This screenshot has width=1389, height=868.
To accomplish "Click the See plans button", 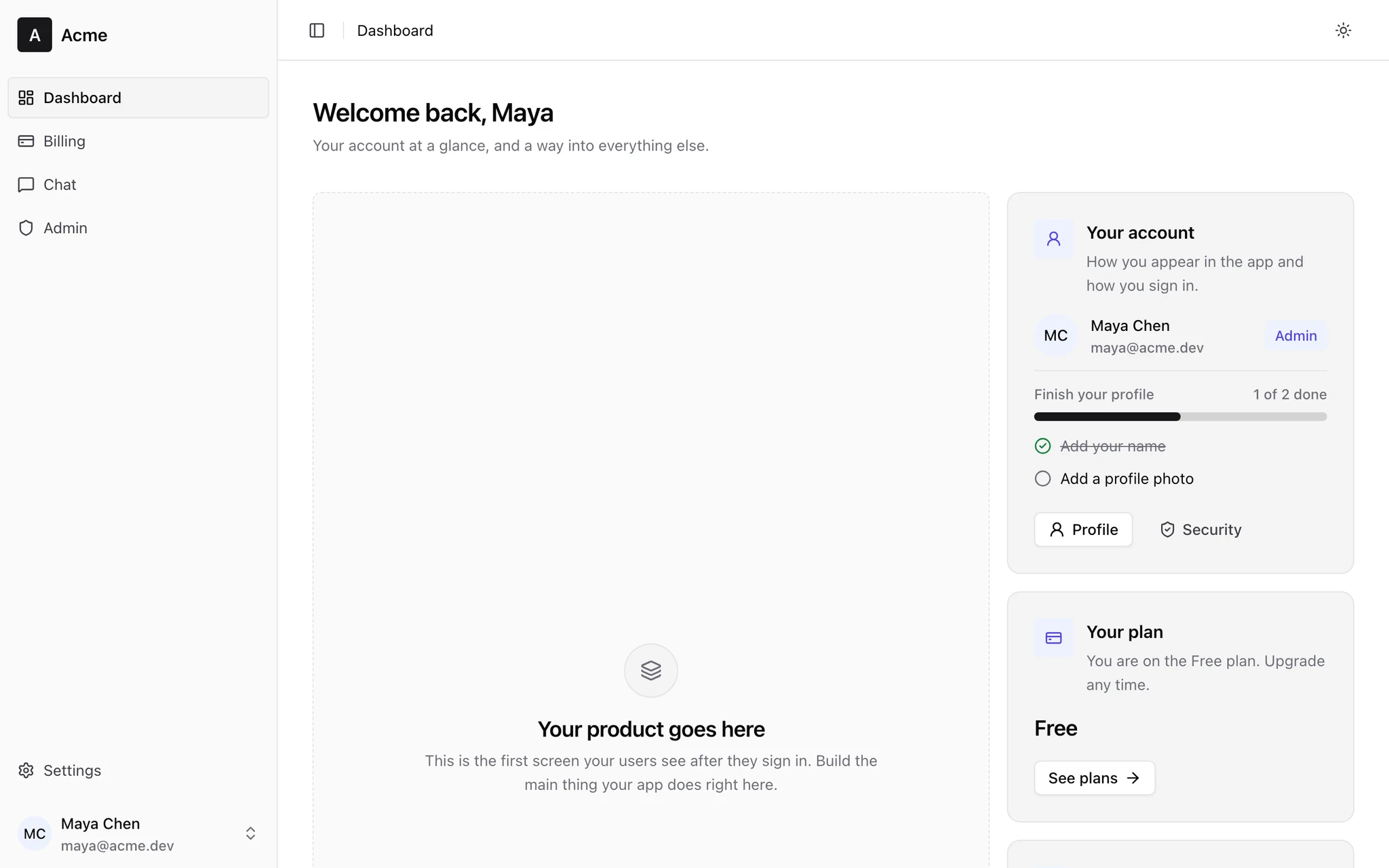I will [x=1095, y=778].
